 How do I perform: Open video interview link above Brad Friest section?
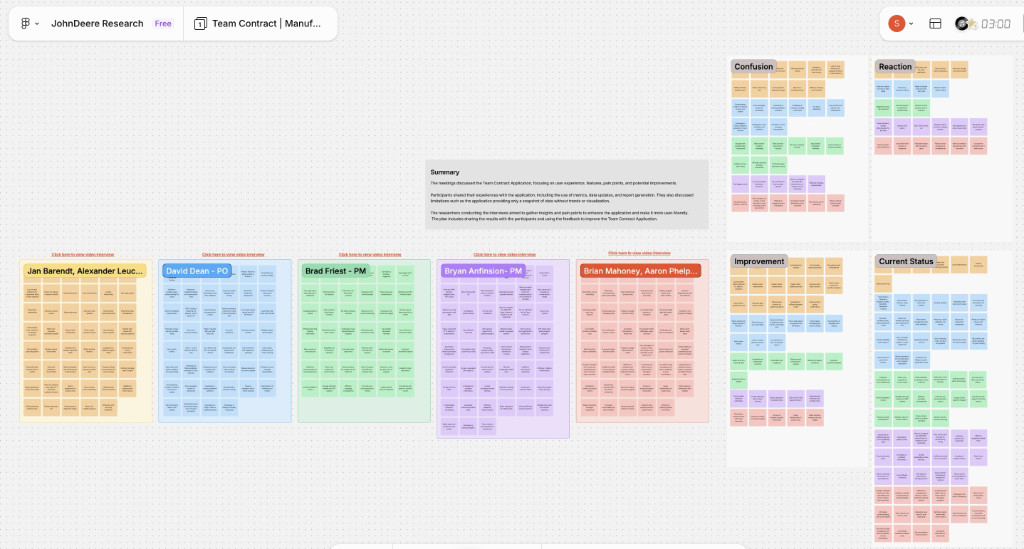(370, 255)
